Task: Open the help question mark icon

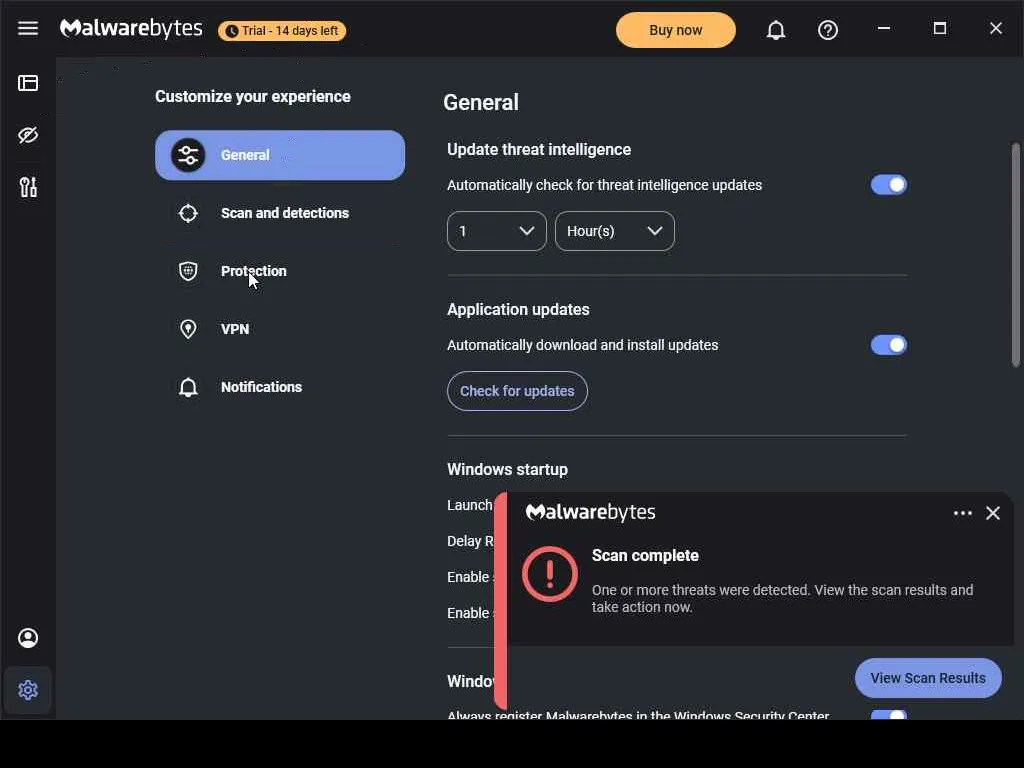Action: pyautogui.click(x=828, y=31)
